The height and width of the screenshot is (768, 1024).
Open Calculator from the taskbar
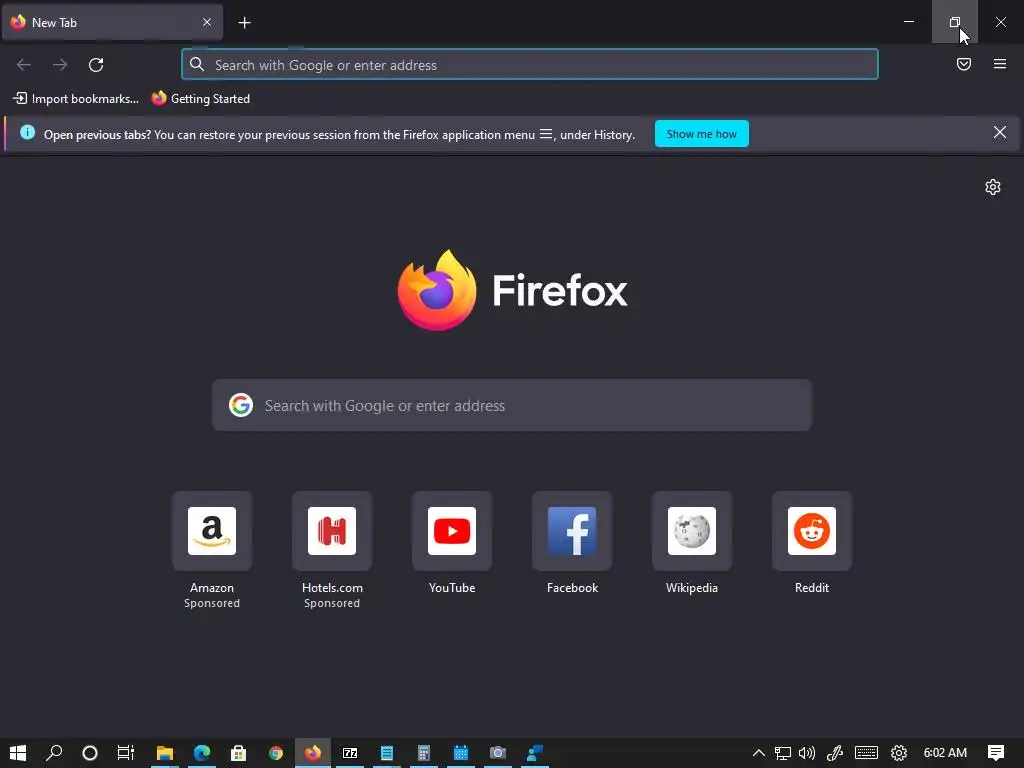pyautogui.click(x=424, y=753)
